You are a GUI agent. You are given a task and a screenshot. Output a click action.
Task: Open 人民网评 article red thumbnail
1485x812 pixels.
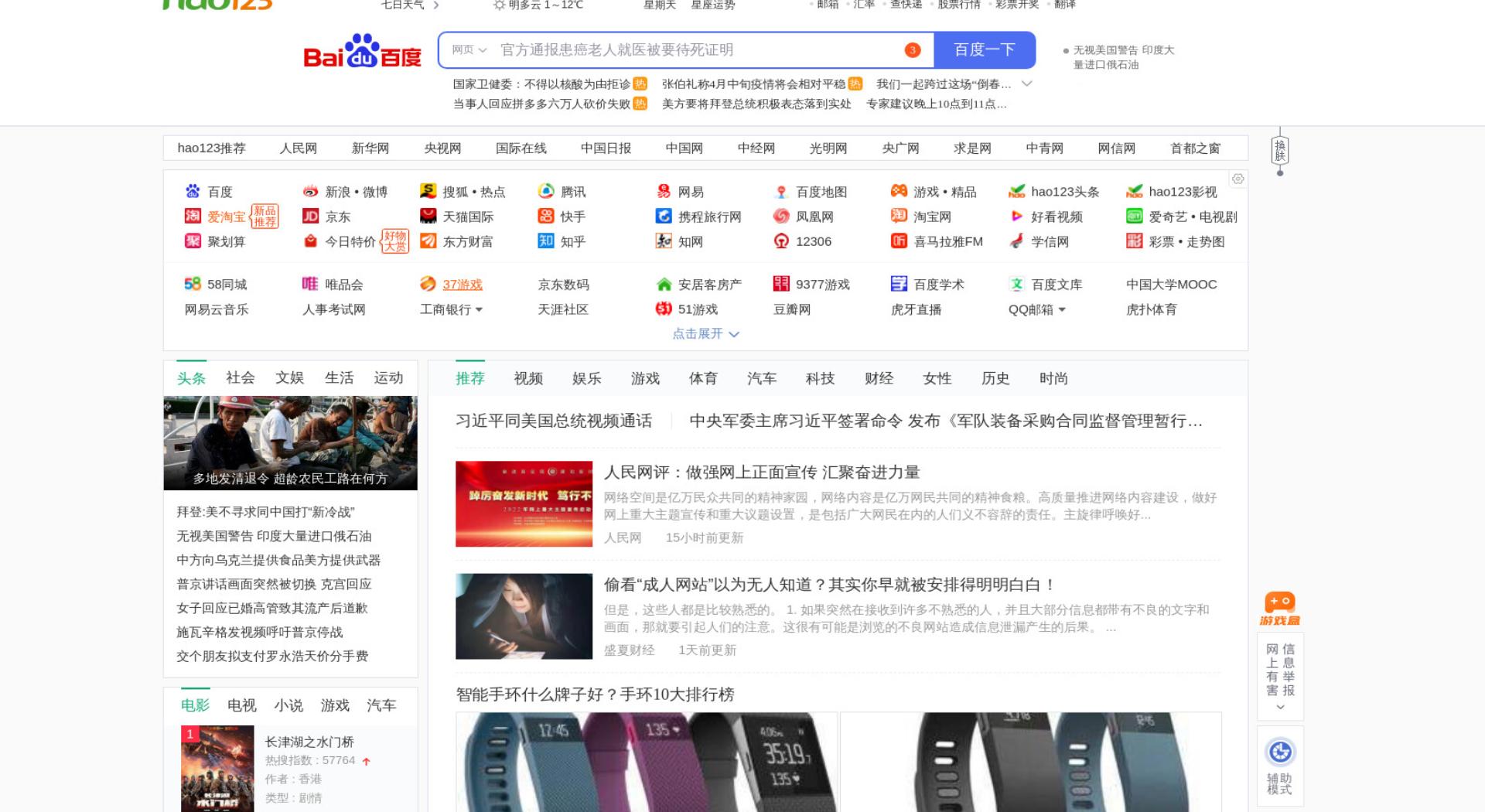point(524,504)
